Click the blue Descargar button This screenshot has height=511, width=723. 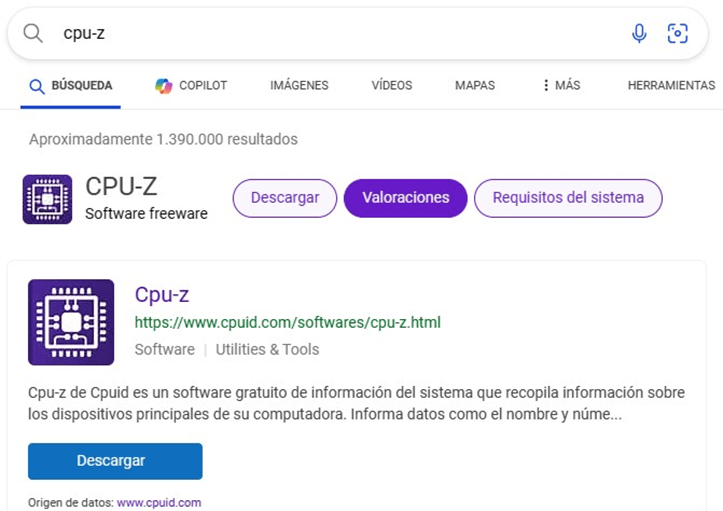(115, 461)
